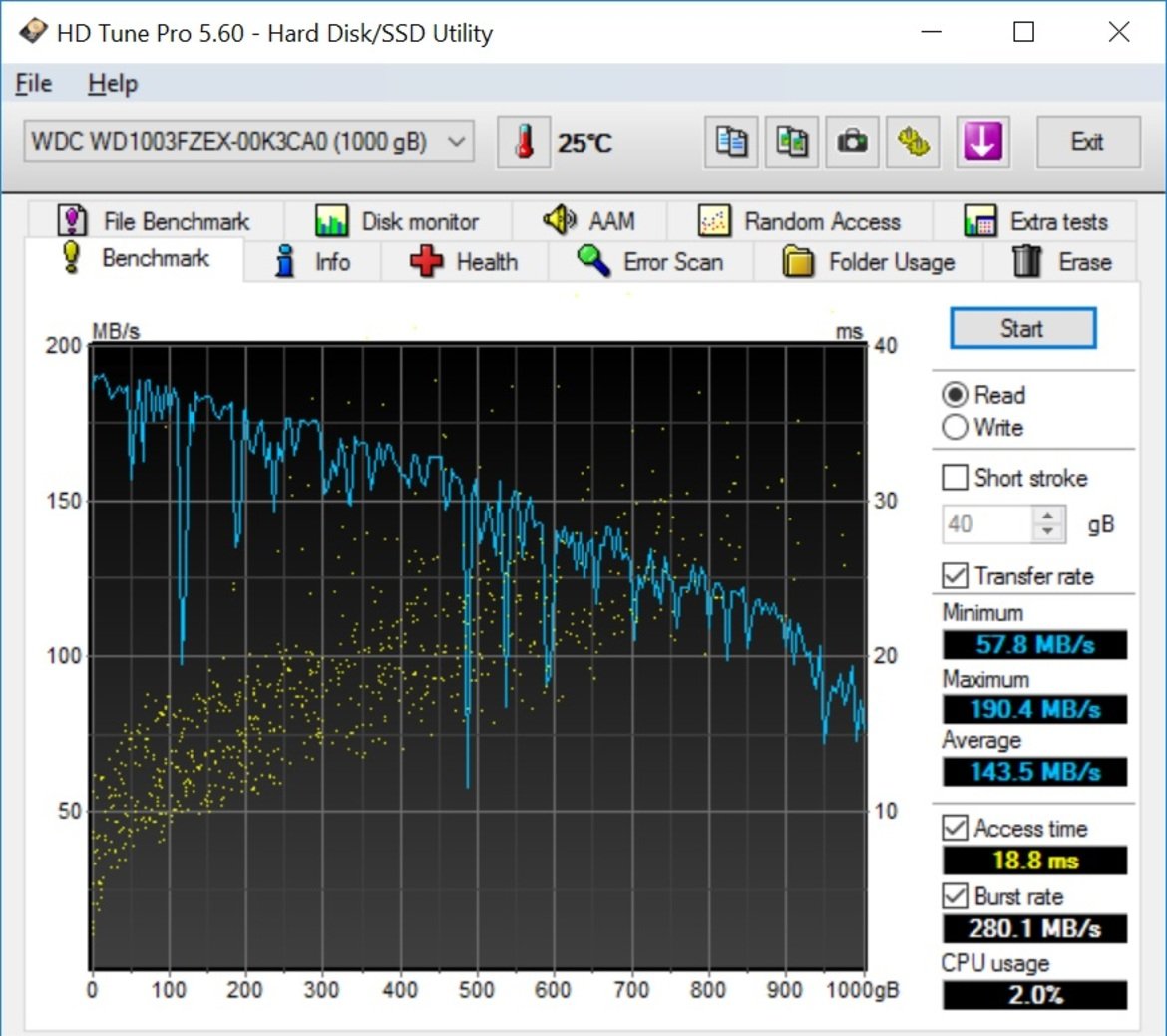Click the 2.0% CPU usage value

click(x=1034, y=995)
